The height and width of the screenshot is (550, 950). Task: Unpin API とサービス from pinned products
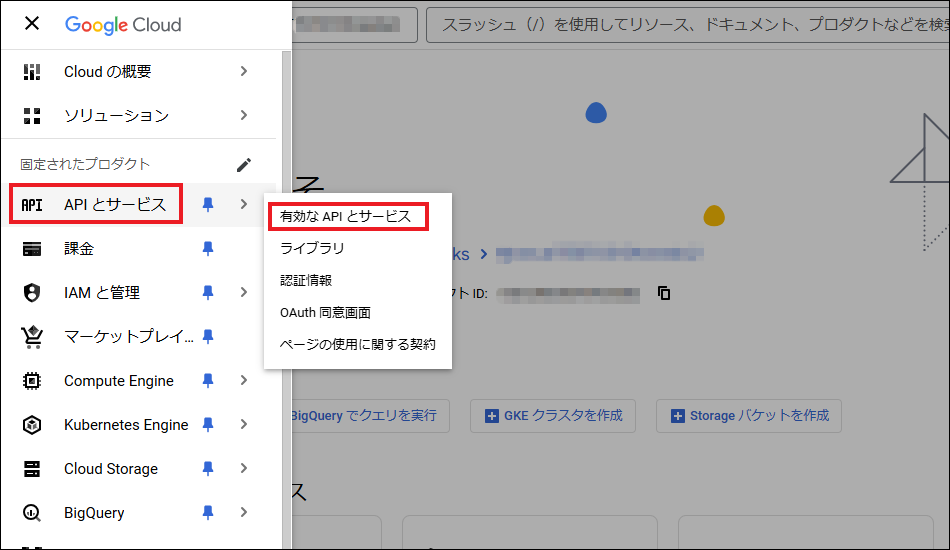(x=208, y=205)
